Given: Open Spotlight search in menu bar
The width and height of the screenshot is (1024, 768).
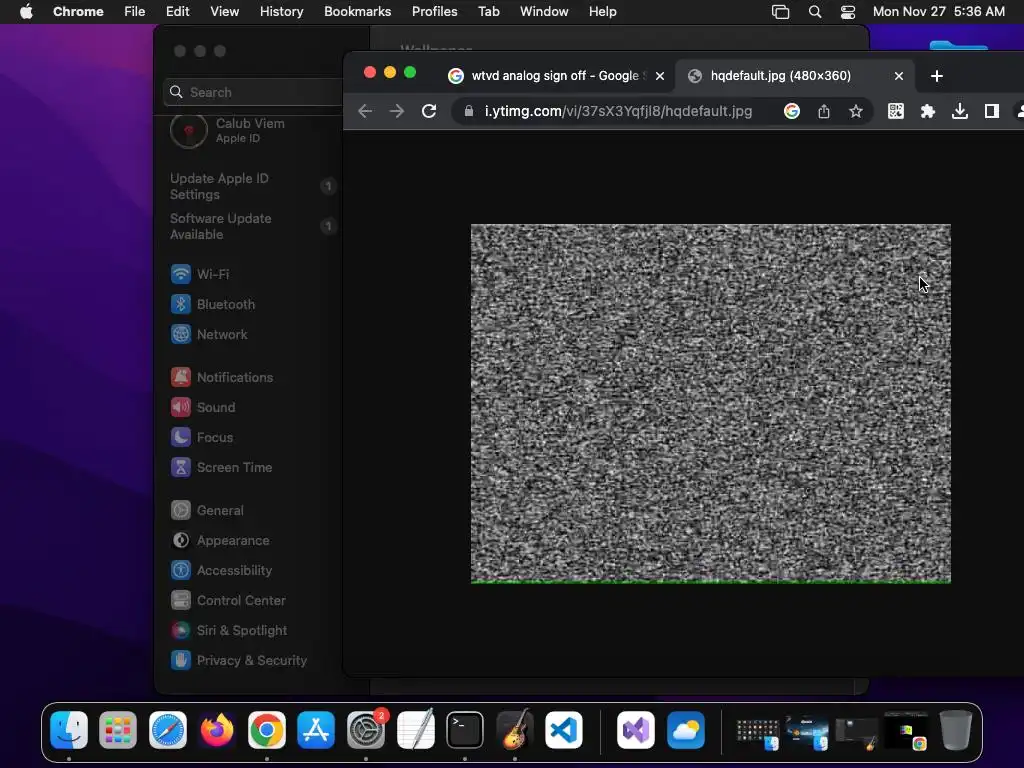Looking at the screenshot, I should [x=814, y=12].
